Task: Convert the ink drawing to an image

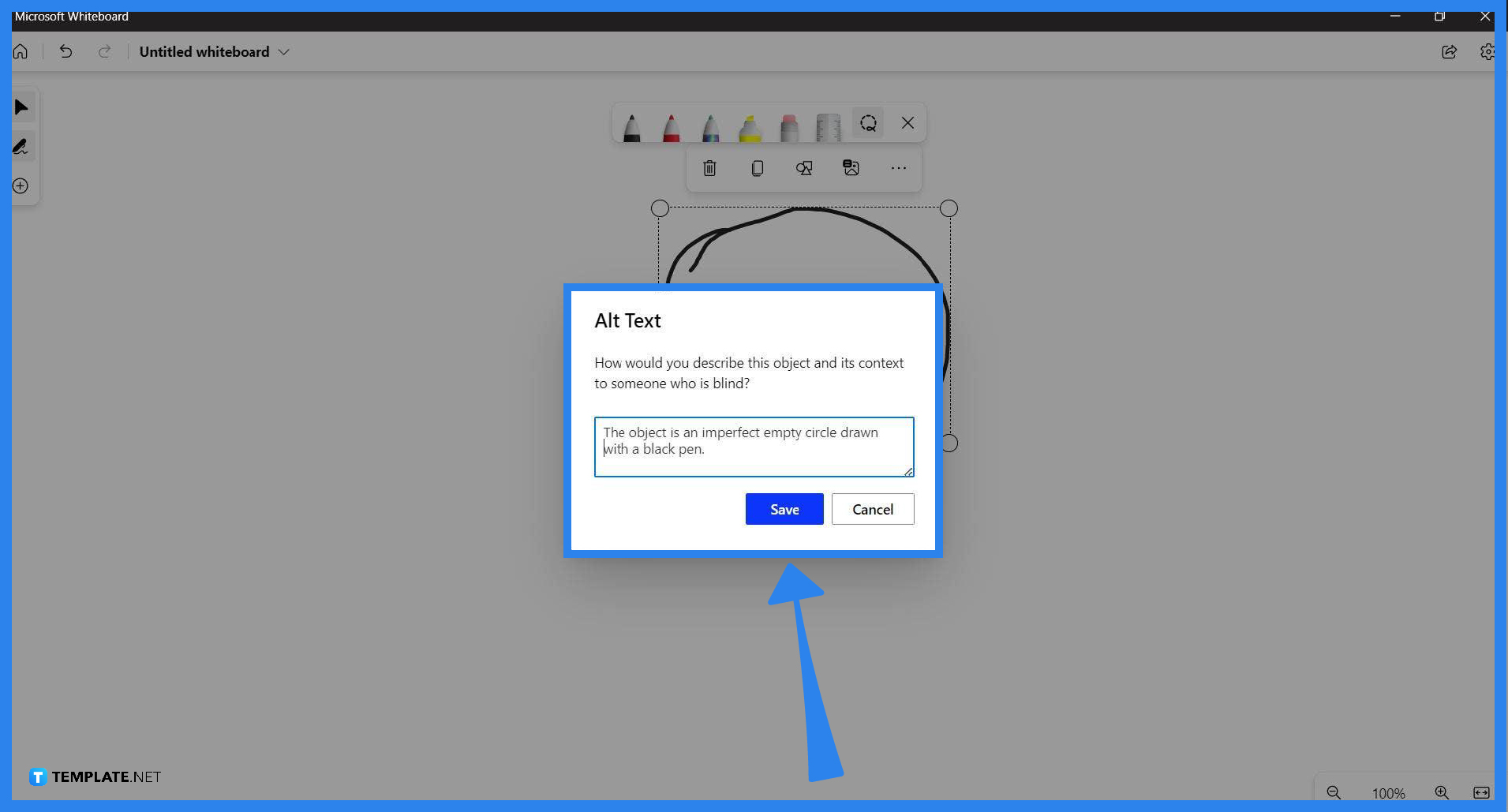Action: pyautogui.click(x=851, y=167)
